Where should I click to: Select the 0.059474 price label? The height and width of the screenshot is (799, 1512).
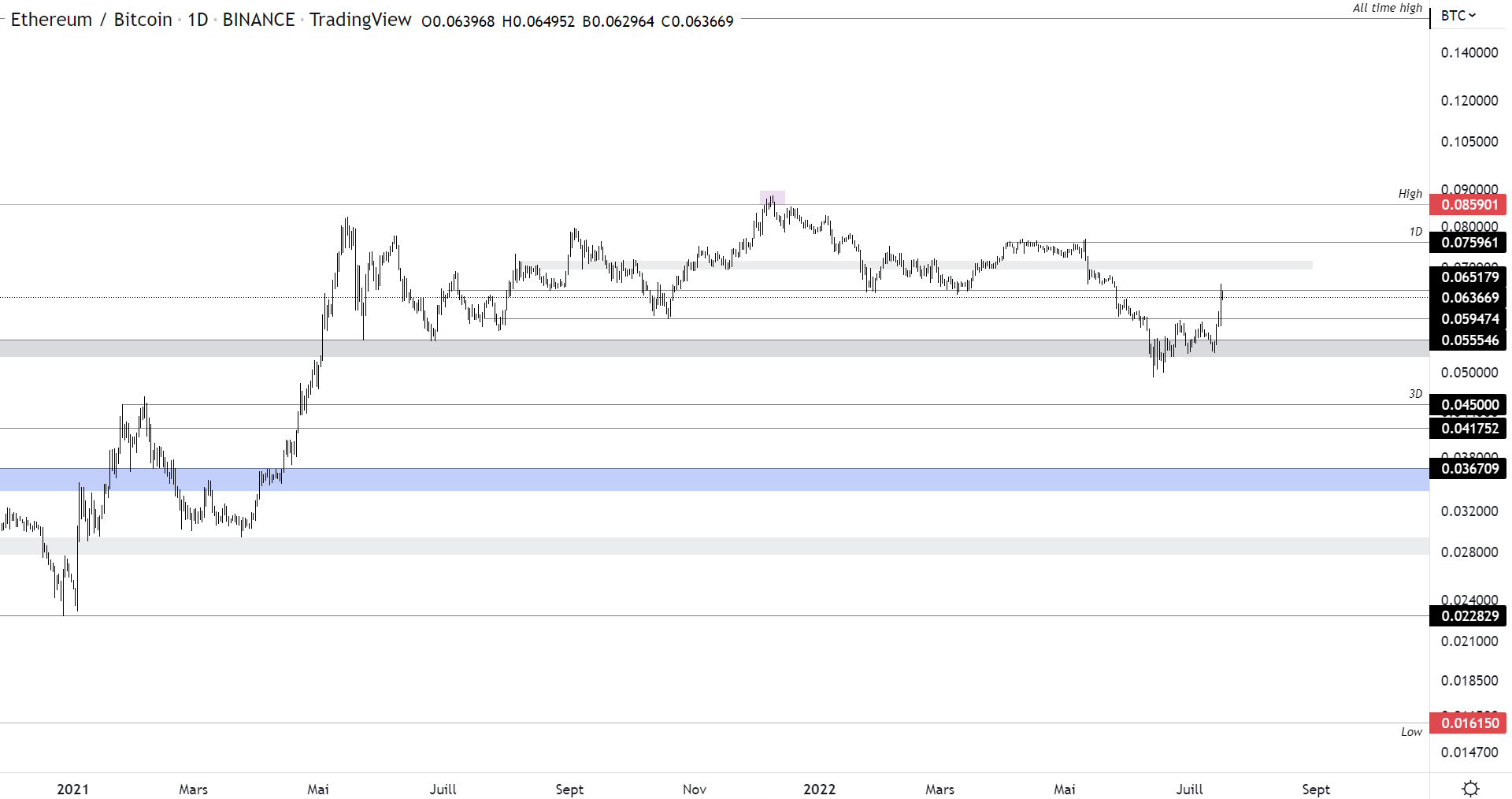(x=1469, y=319)
